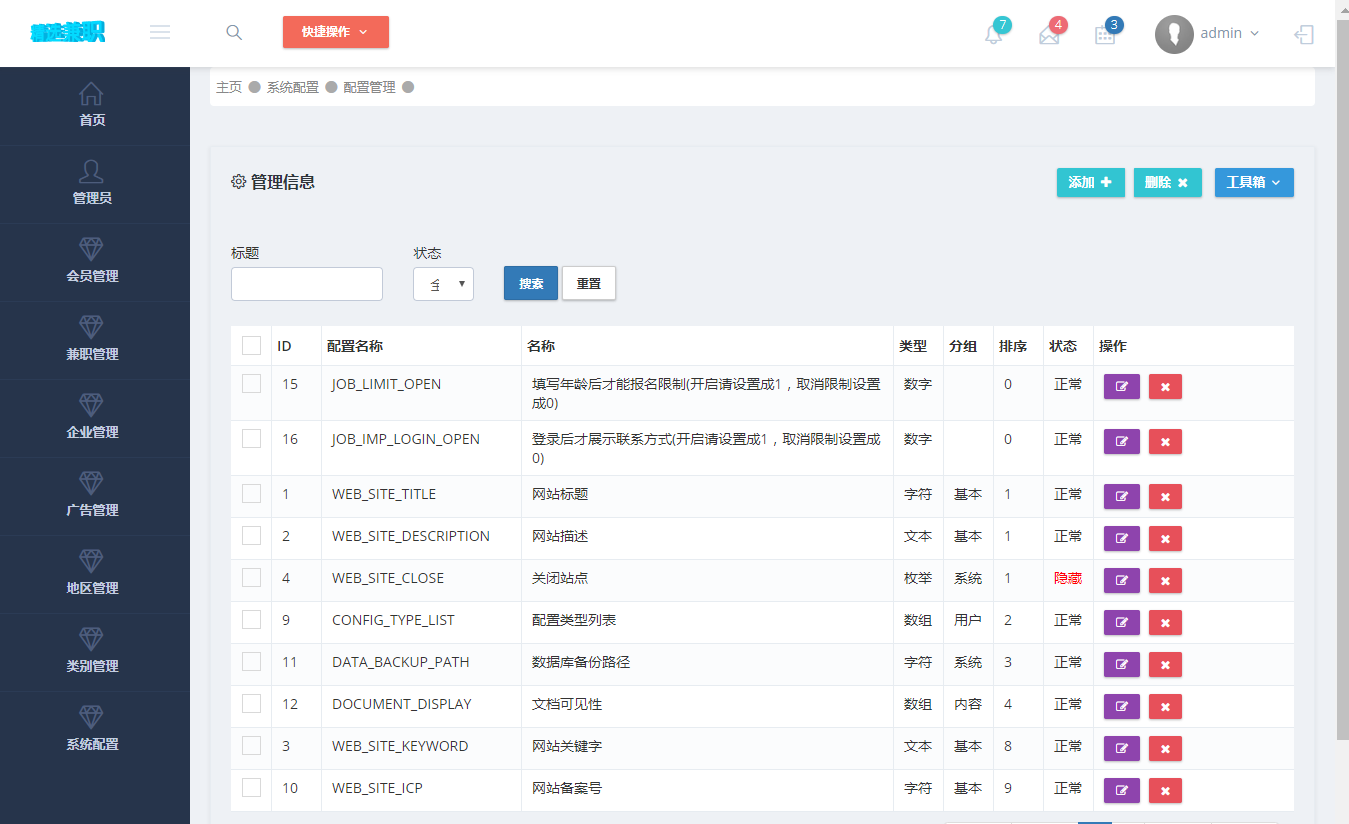Click the 删除 button at the top

tap(1167, 182)
